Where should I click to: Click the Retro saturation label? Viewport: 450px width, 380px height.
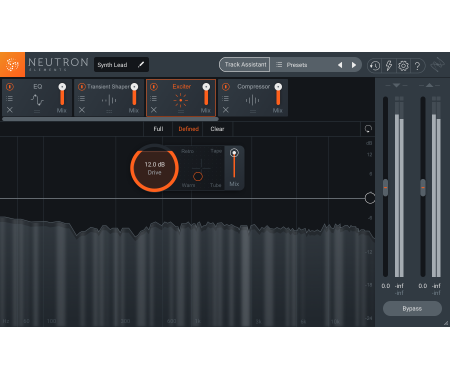coord(188,151)
